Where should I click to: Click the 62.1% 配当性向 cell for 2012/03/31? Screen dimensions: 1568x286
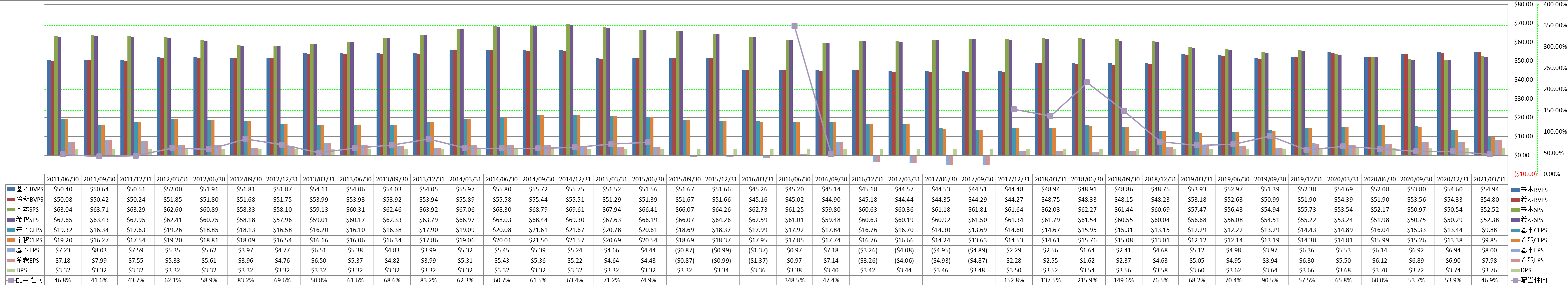(173, 280)
